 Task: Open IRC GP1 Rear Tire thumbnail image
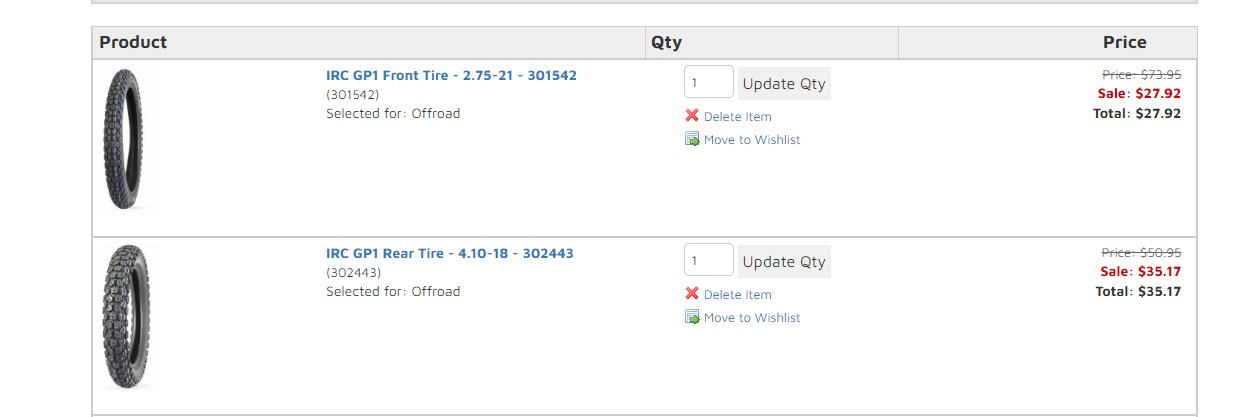click(125, 317)
